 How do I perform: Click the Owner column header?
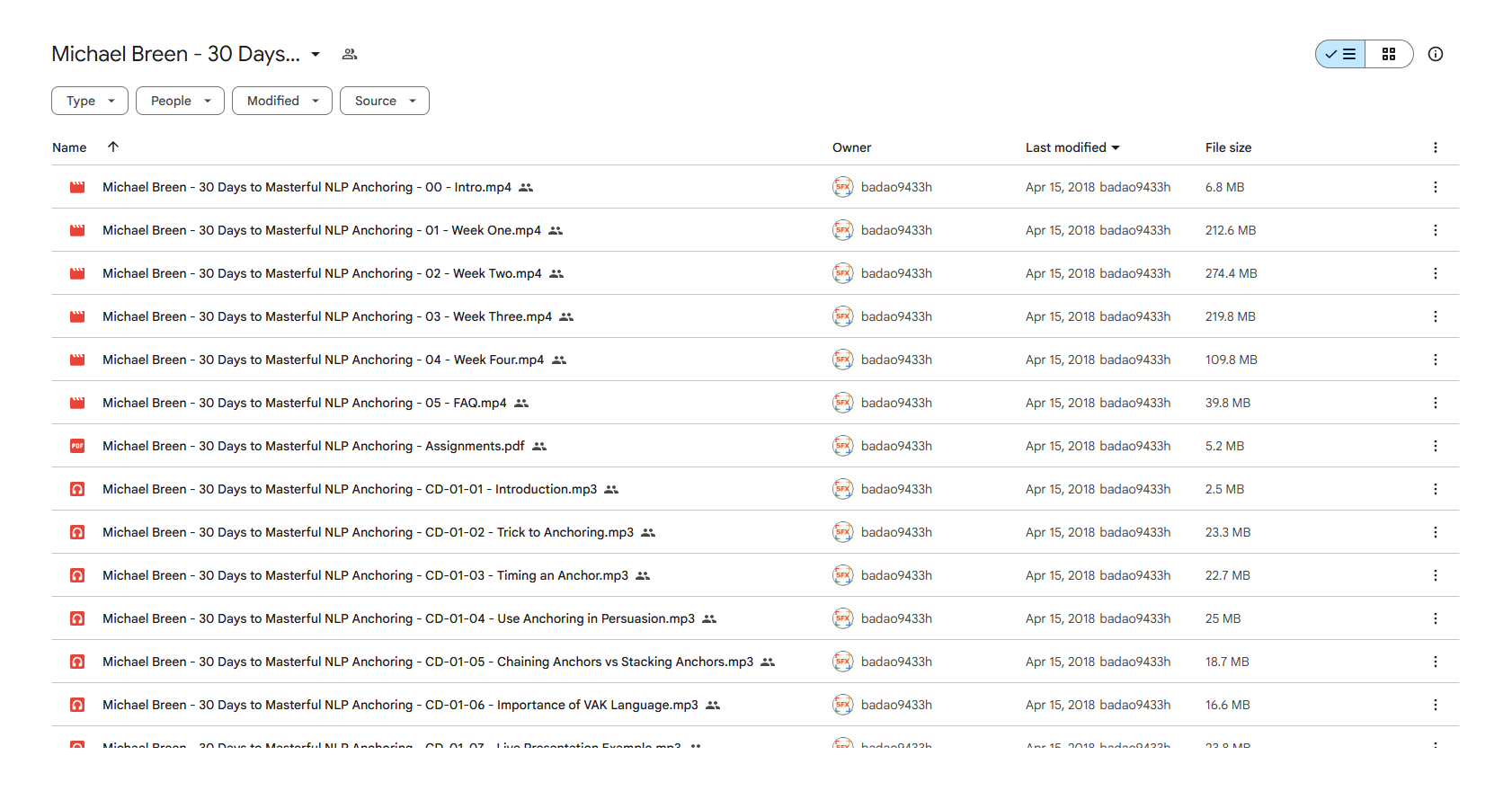coord(851,147)
